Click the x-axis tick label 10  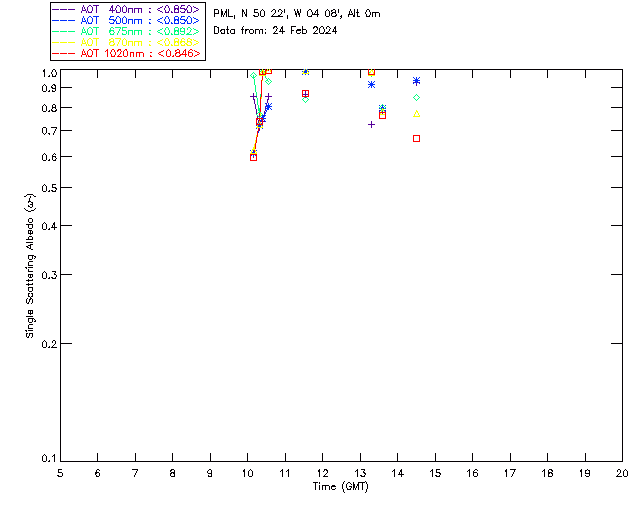click(x=247, y=473)
